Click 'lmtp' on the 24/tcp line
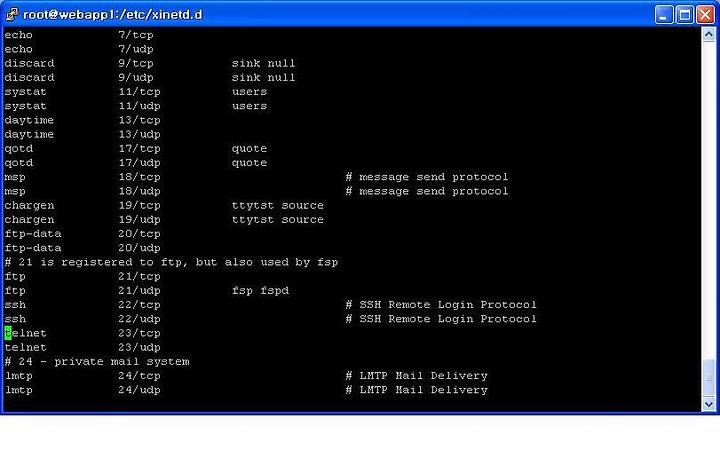This screenshot has width=720, height=466. (19, 376)
